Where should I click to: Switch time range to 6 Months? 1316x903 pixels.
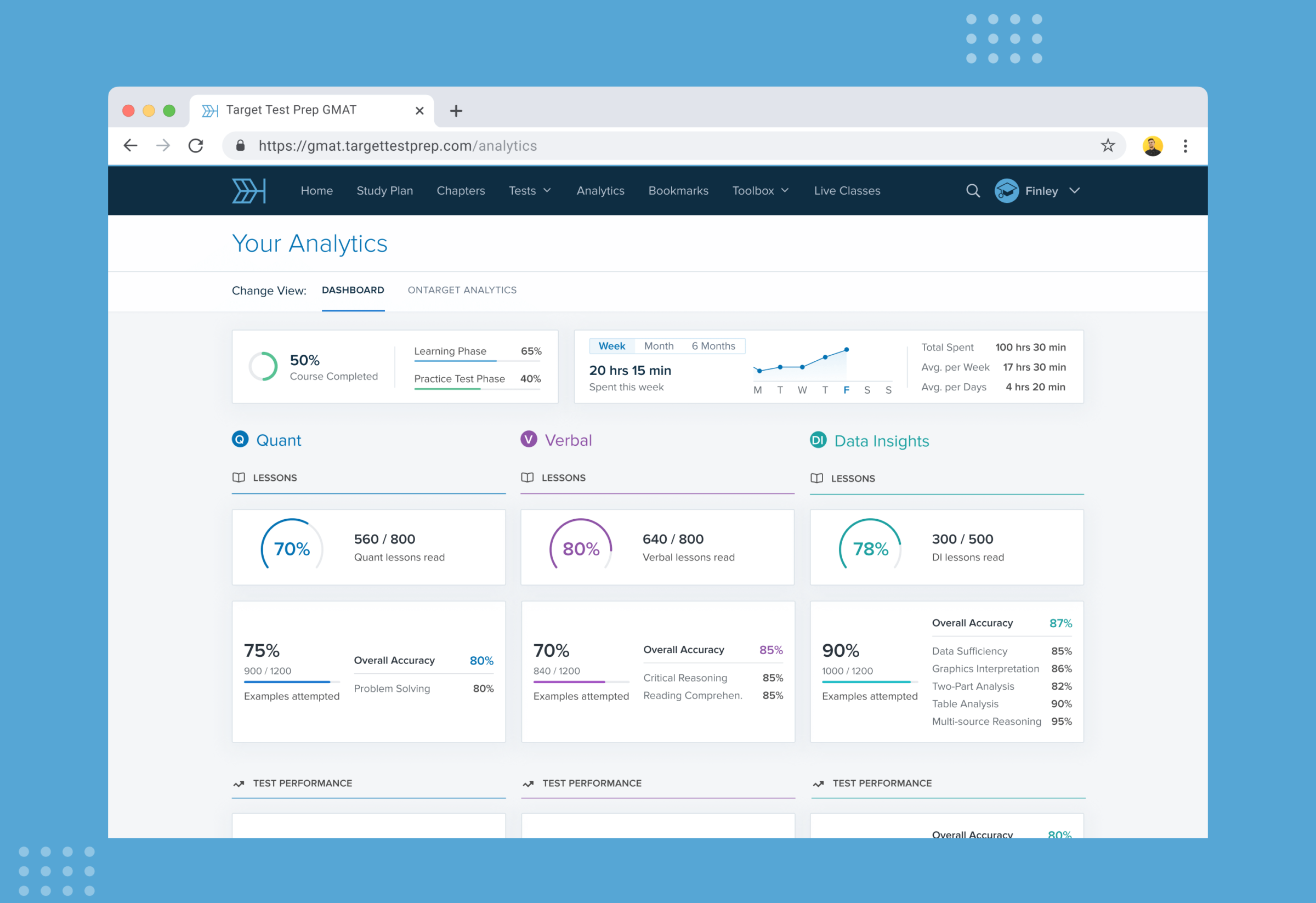pyautogui.click(x=713, y=346)
